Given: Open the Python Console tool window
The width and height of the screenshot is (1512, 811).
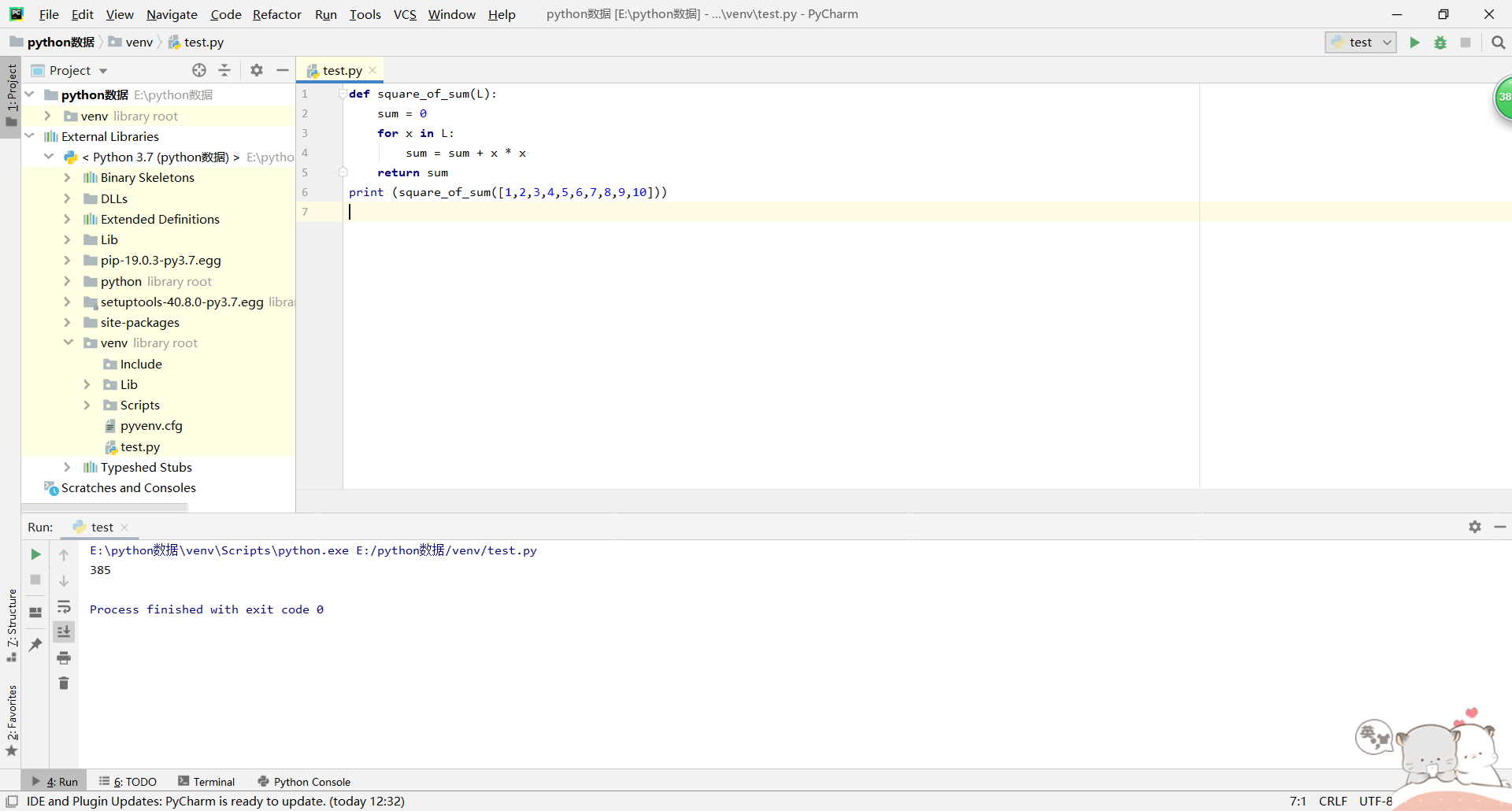Looking at the screenshot, I should (x=304, y=781).
